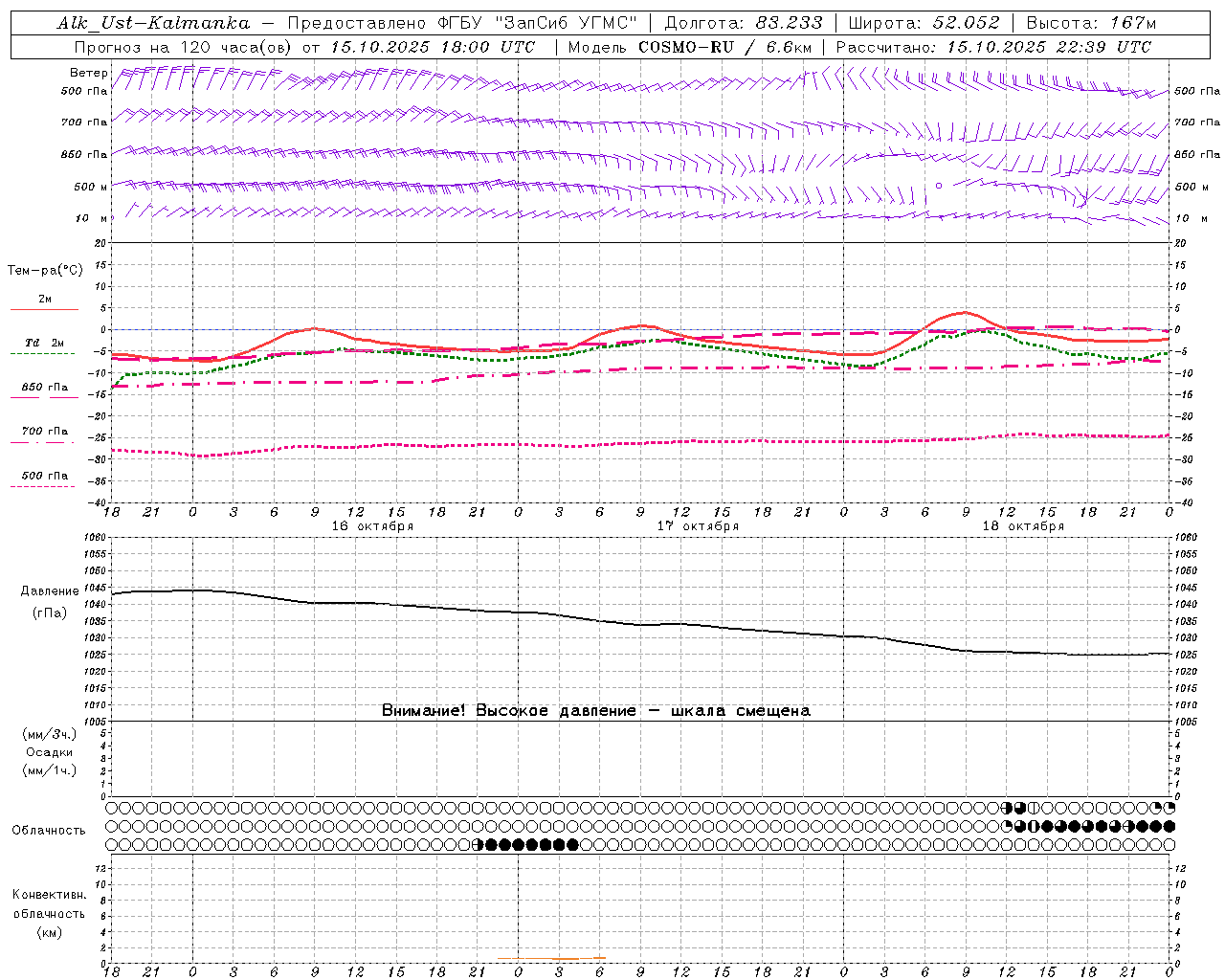Click the Давление panel label
This screenshot has width=1225, height=980.
[50, 591]
